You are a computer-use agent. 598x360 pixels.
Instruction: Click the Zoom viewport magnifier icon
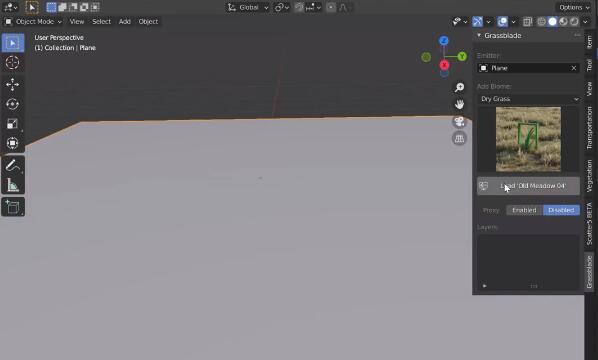459,88
